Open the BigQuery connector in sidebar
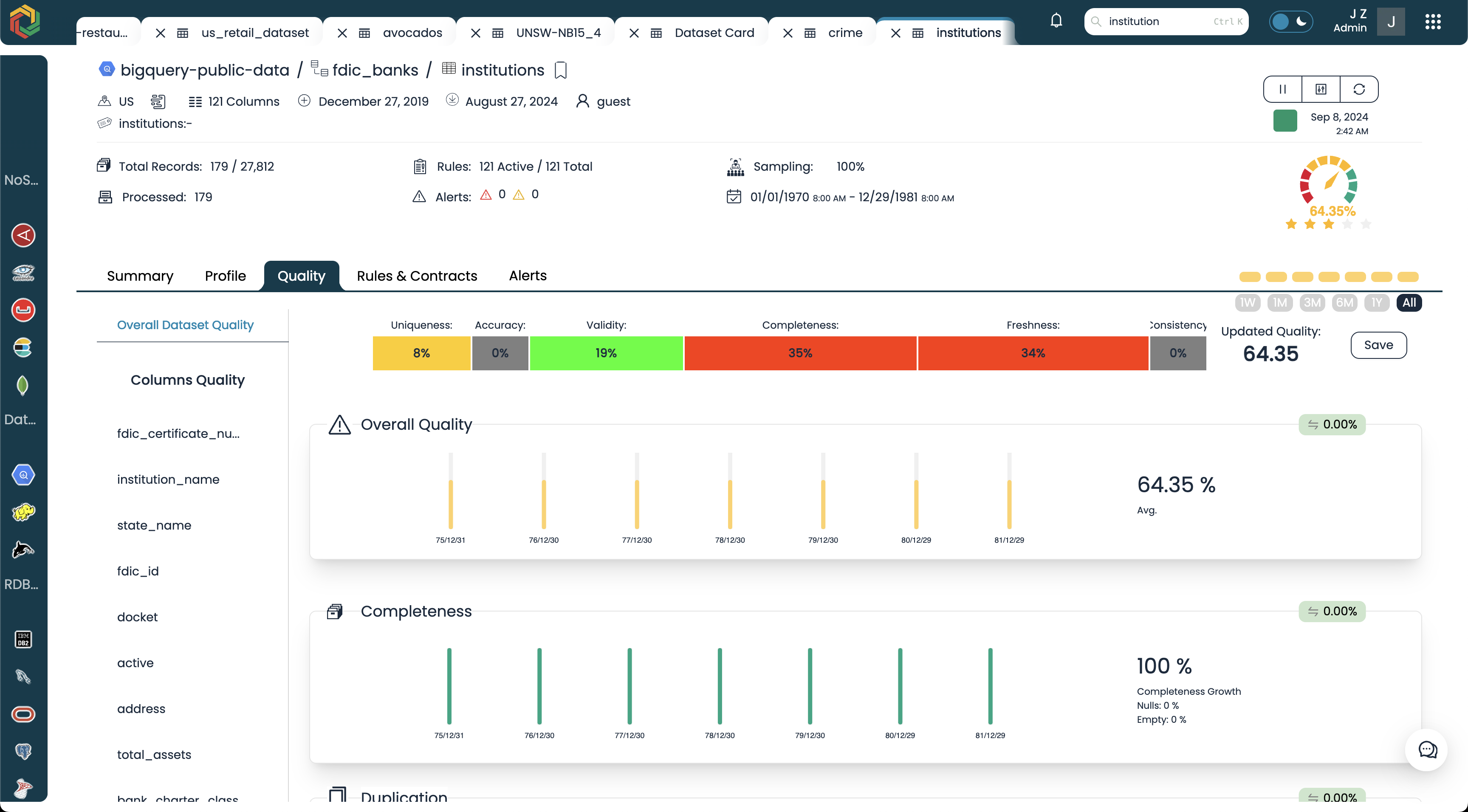This screenshot has height=812, width=1468. 23,475
